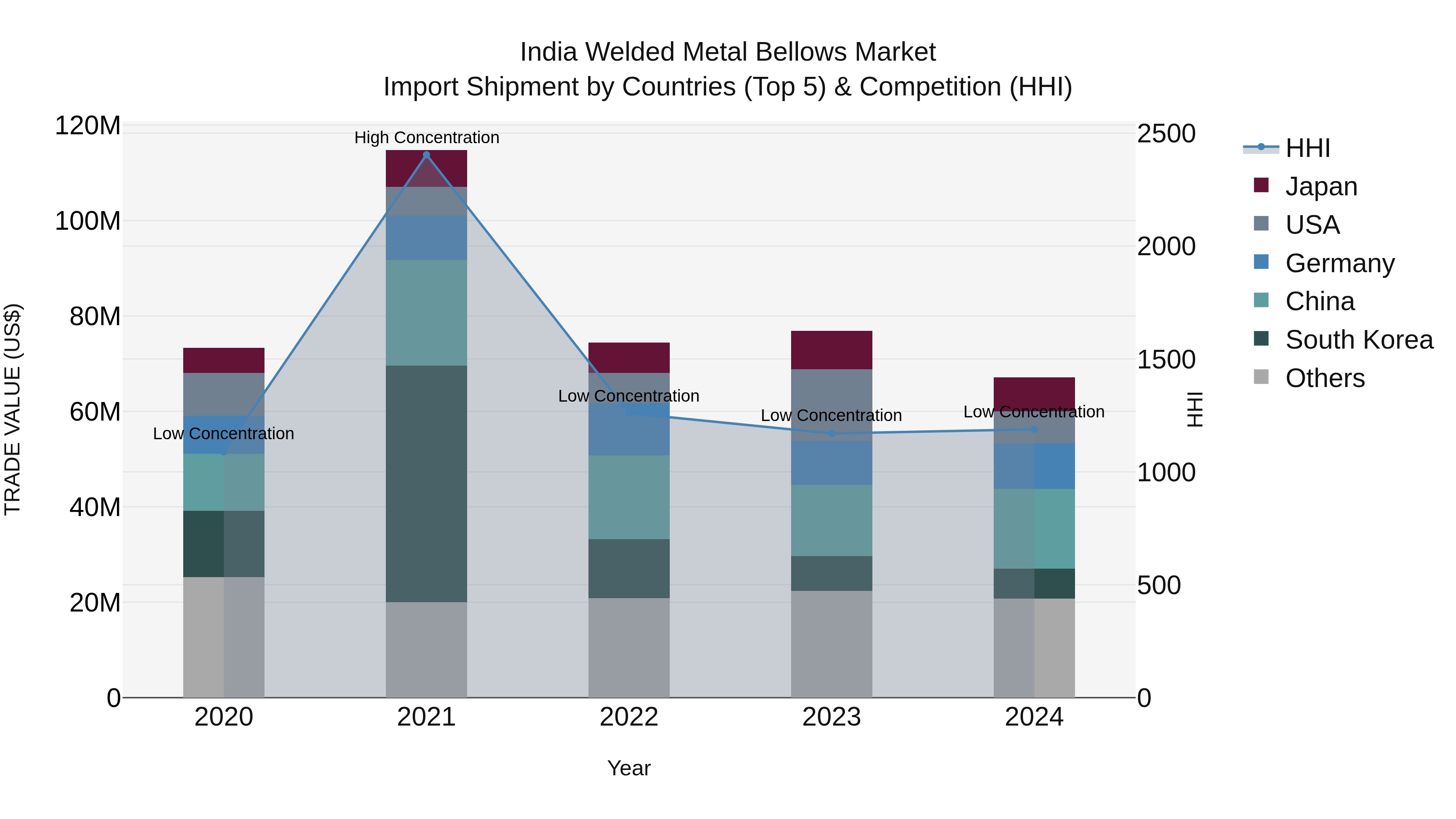Click the 1500 right axis tick

[1166, 360]
